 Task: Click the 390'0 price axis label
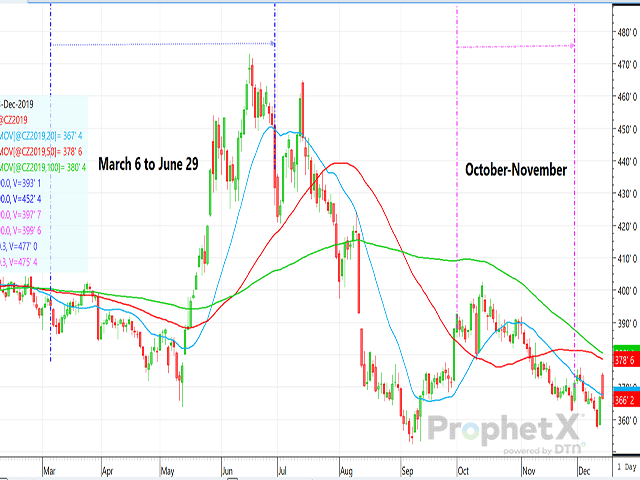629,324
